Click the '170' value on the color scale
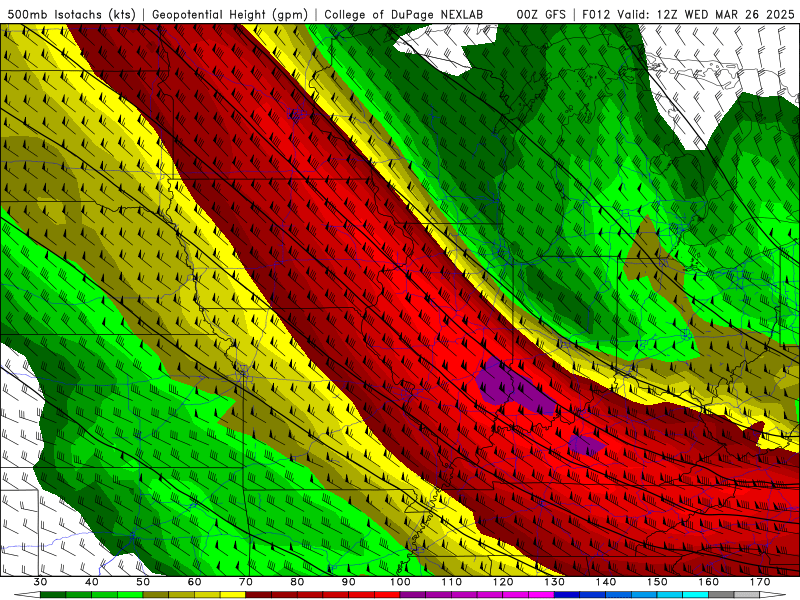 tap(760, 582)
